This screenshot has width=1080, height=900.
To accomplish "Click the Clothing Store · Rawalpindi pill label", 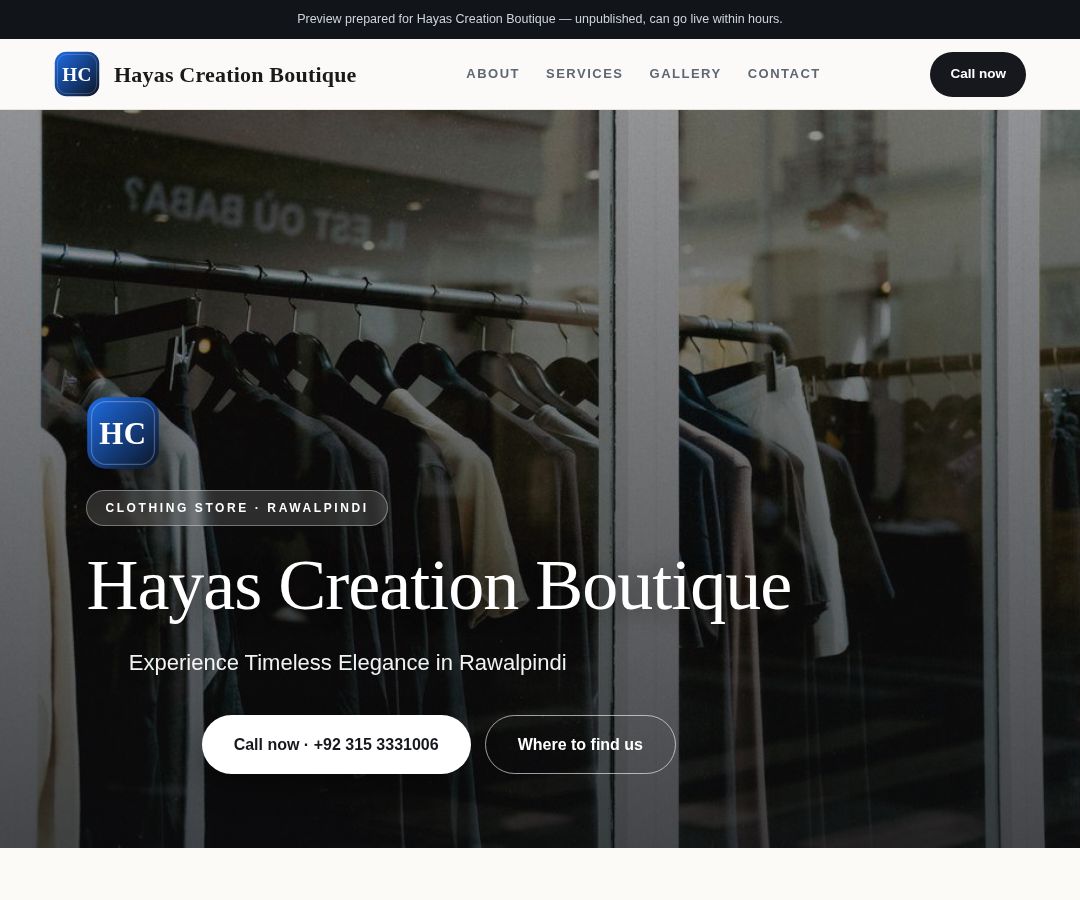I will 237,507.
